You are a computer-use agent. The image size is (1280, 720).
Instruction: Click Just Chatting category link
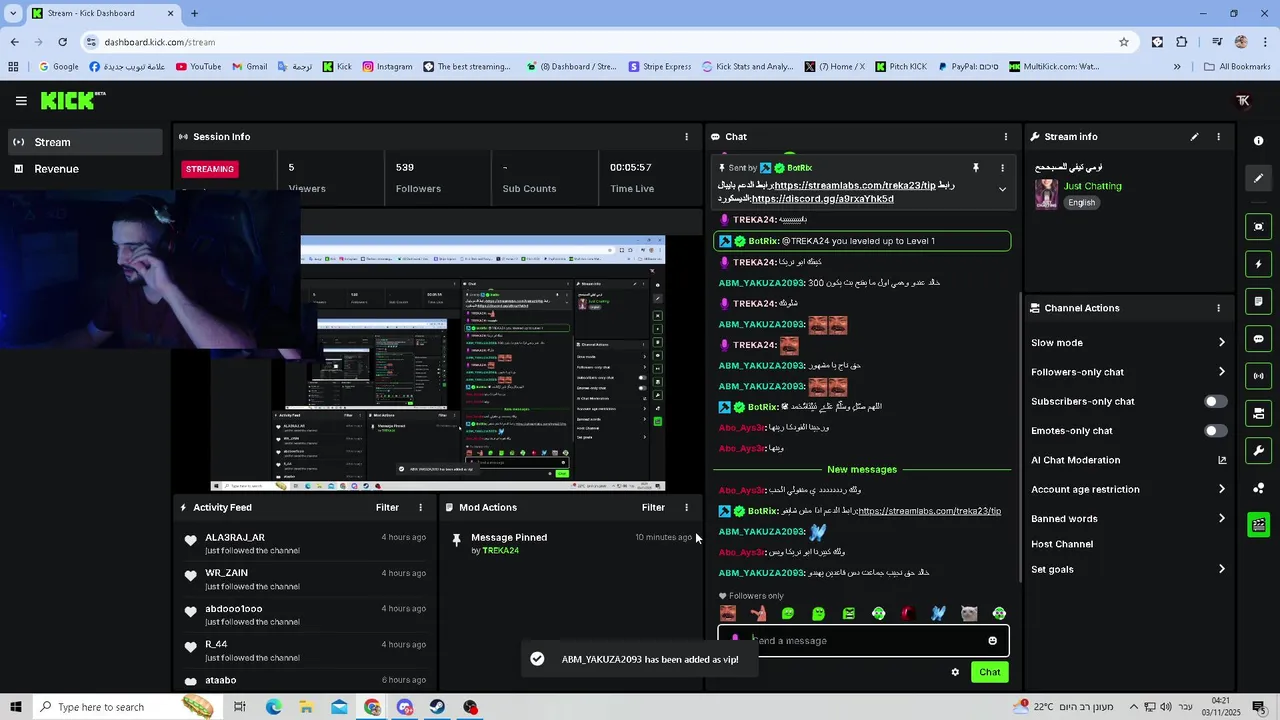click(x=1092, y=186)
